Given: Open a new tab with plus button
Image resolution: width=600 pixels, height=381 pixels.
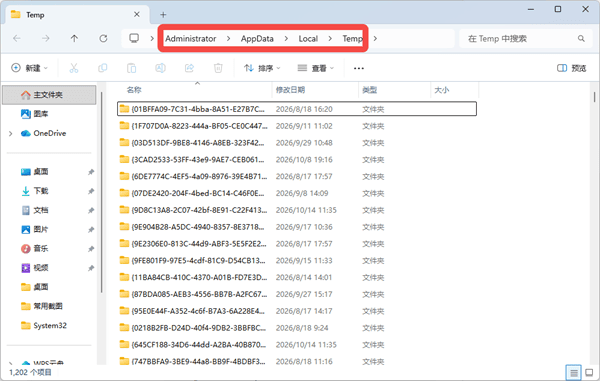Looking at the screenshot, I should tap(163, 15).
